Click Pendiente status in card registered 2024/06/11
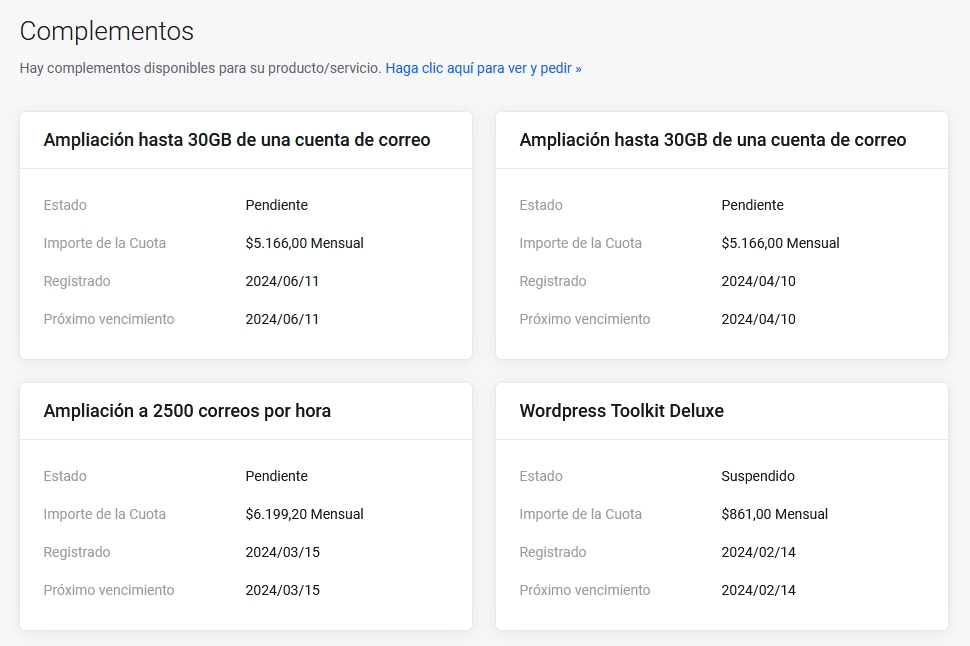Image resolution: width=970 pixels, height=646 pixels. coord(276,206)
